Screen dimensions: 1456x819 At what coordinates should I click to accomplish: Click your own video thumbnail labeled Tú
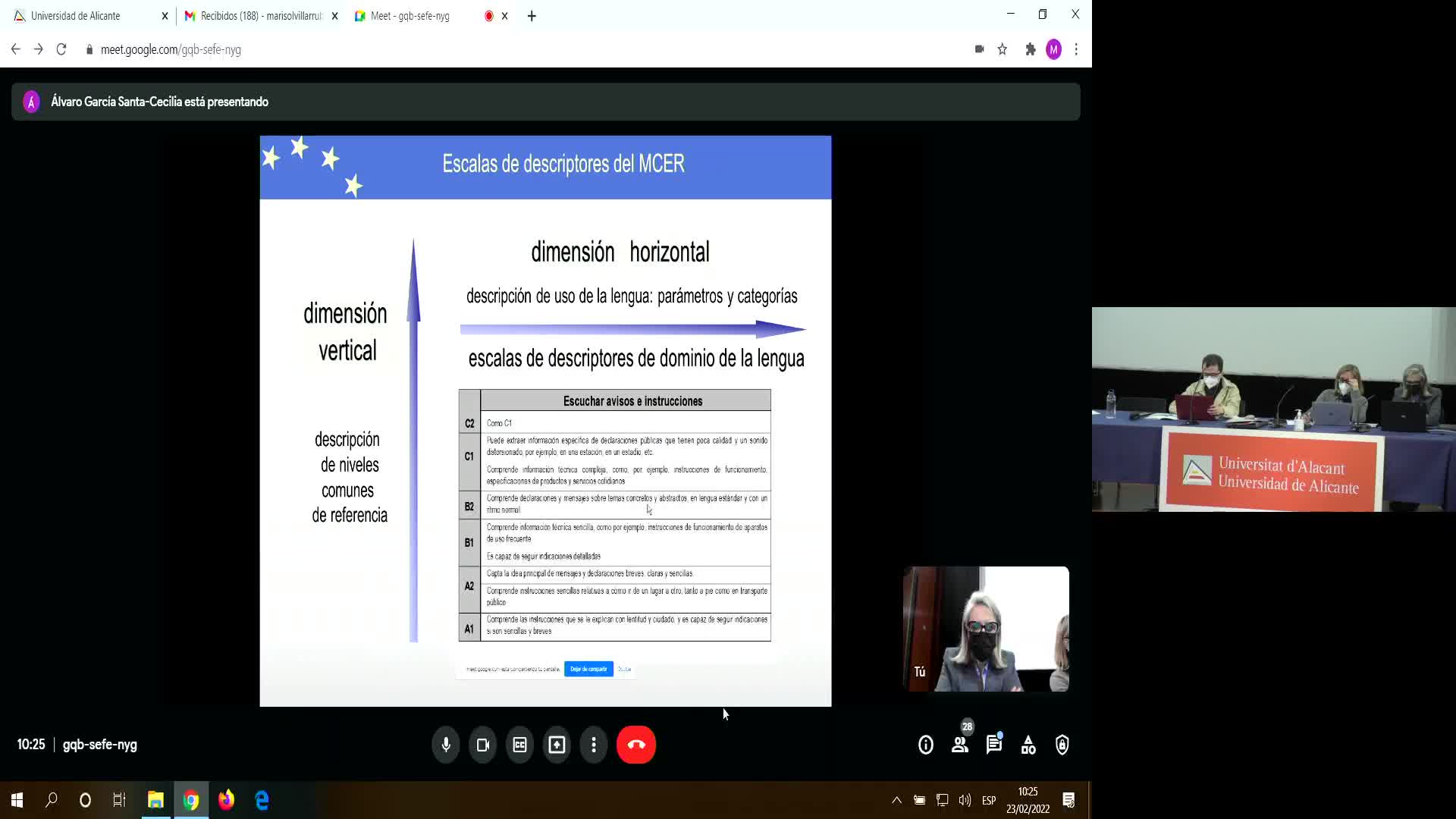click(x=986, y=629)
